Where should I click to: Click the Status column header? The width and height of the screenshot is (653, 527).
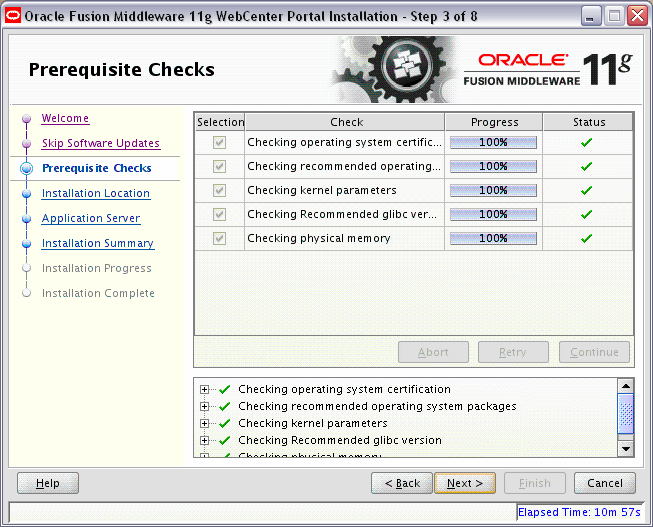pos(588,122)
